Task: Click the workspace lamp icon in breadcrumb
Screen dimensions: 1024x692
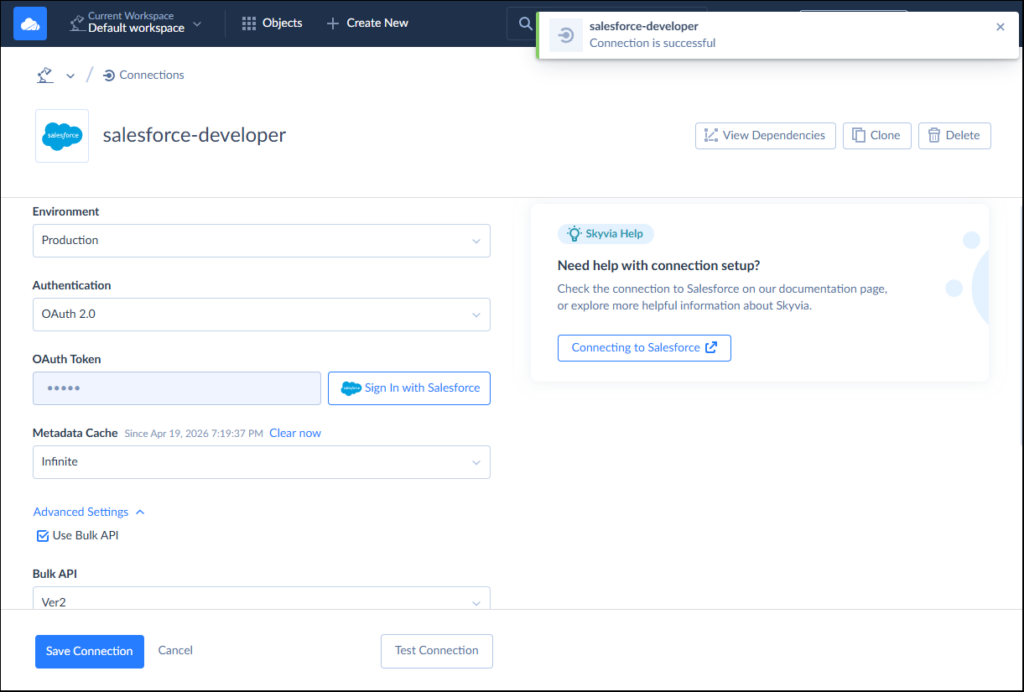Action: [x=44, y=74]
